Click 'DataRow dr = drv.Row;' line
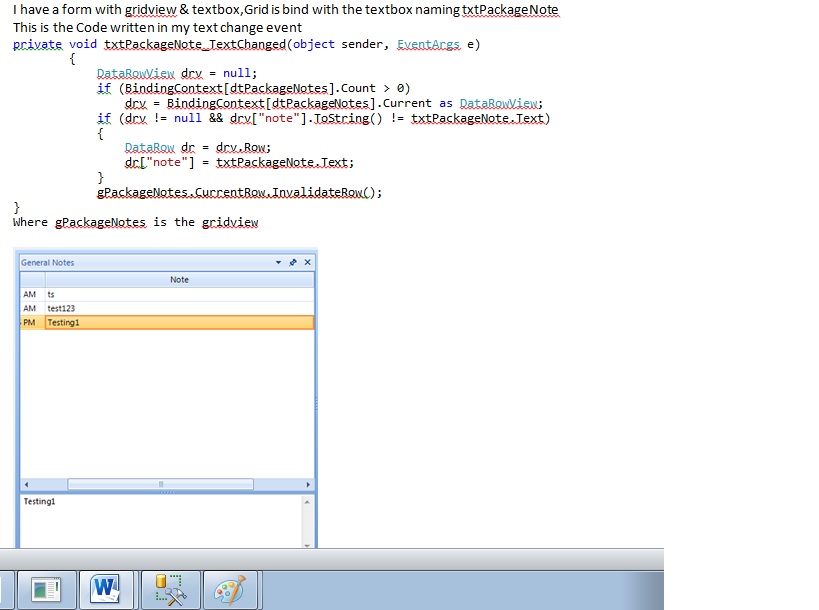819x610 pixels. 198,147
